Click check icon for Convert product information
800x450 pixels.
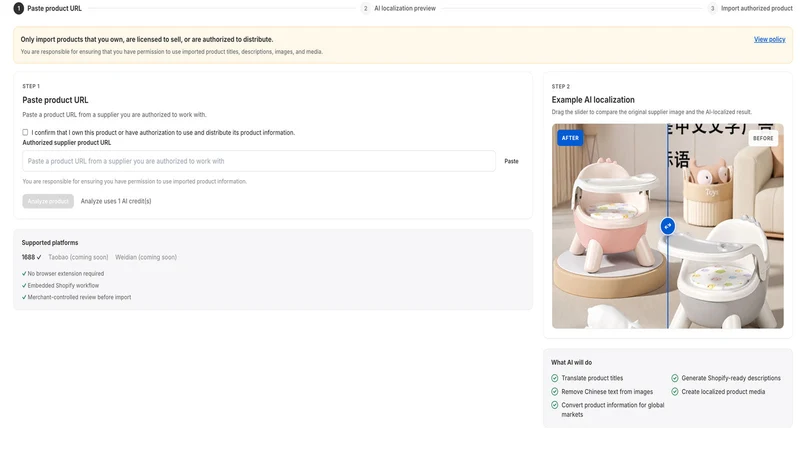point(555,405)
